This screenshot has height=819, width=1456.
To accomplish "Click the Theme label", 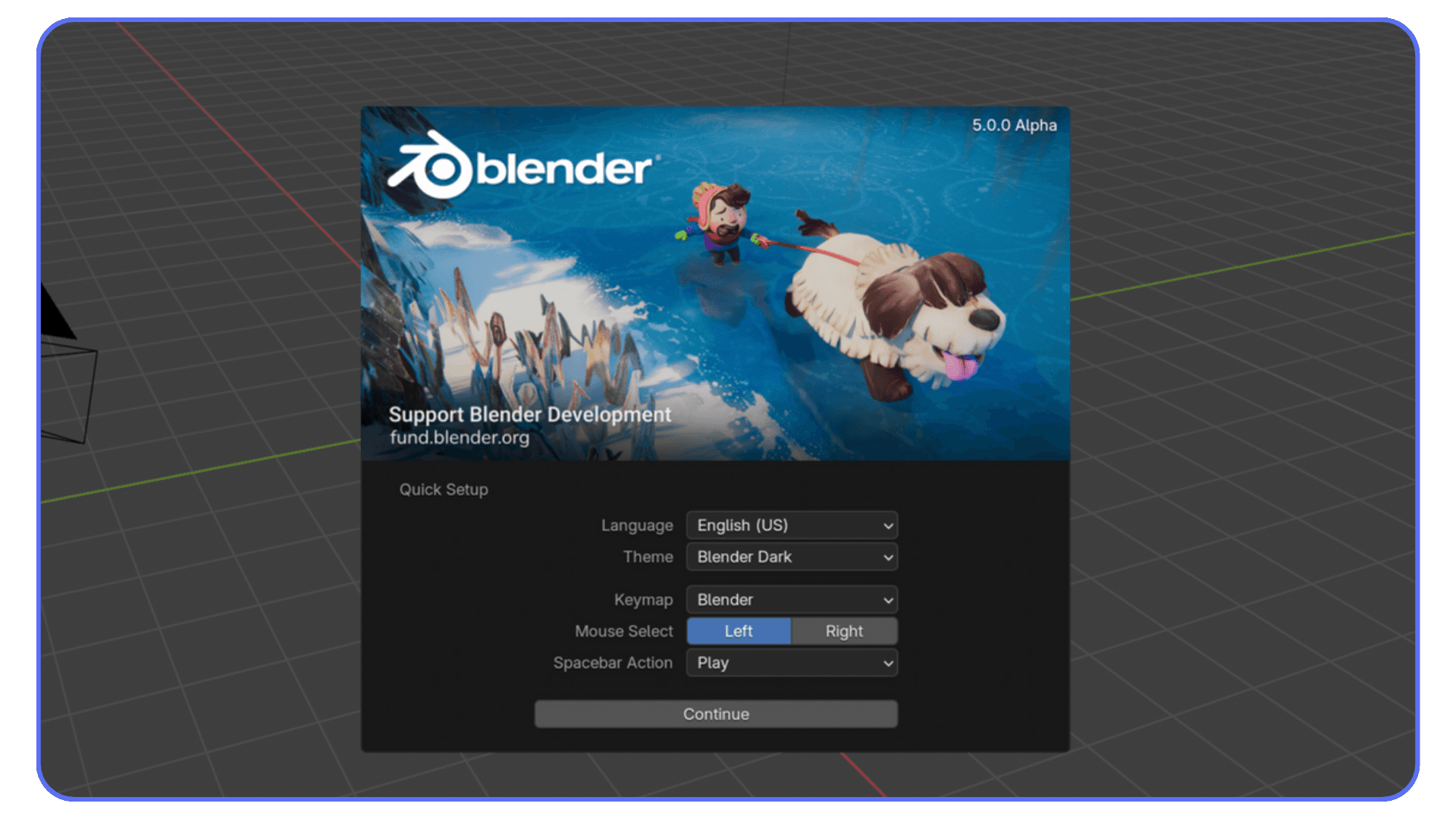I will (x=648, y=557).
